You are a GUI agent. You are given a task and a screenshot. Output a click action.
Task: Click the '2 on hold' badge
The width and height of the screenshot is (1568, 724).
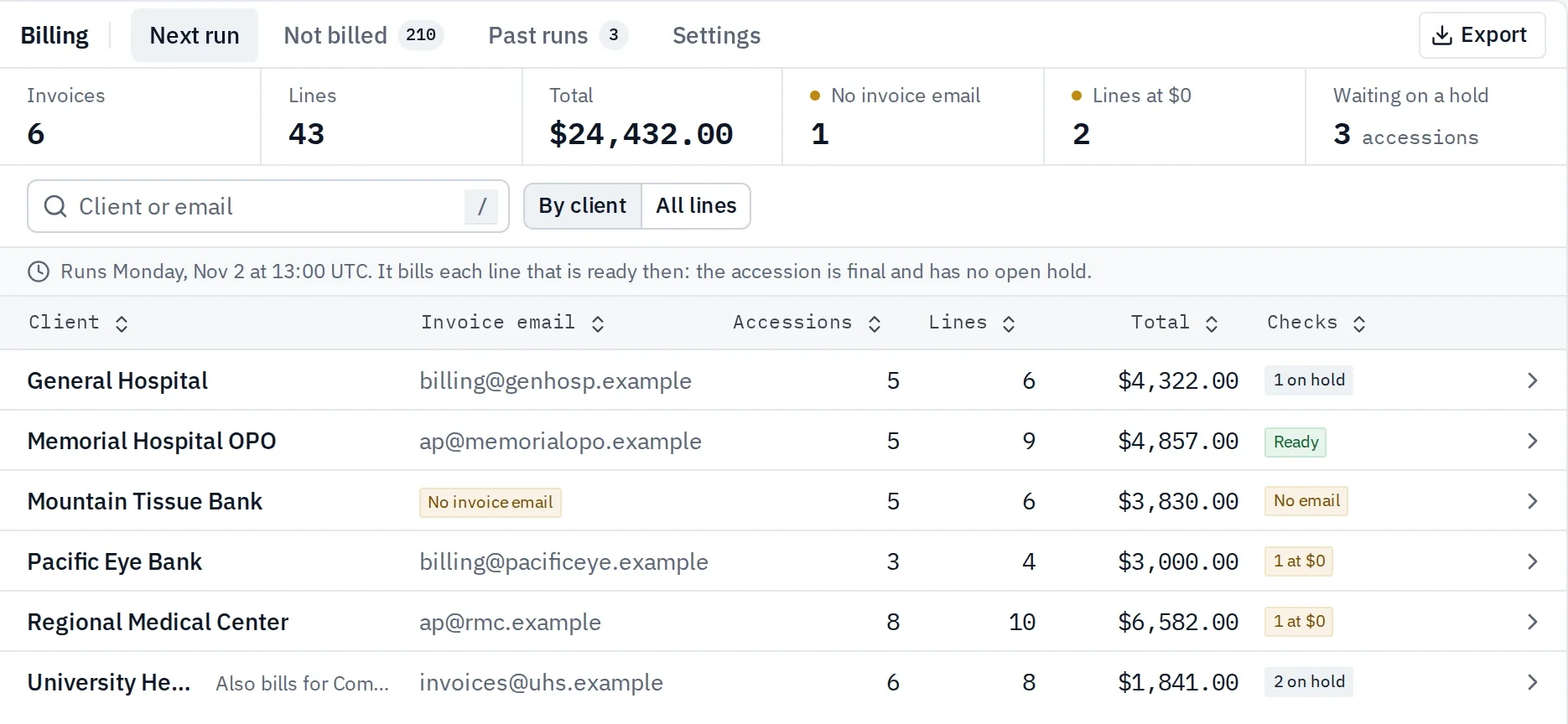tap(1309, 682)
